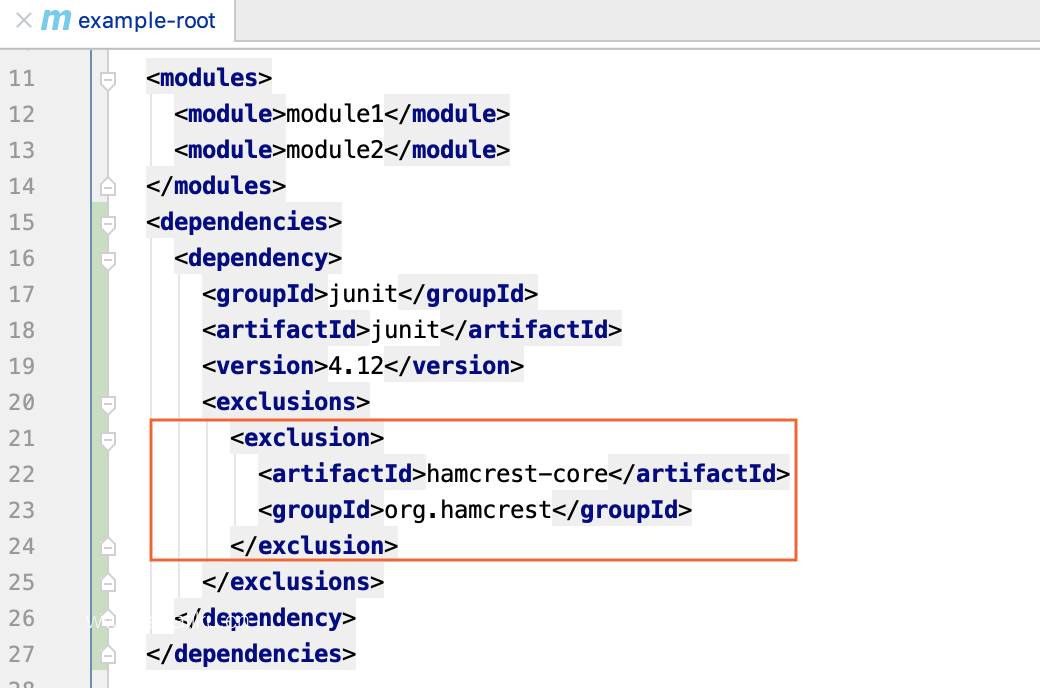Click the module2 text
1040x688 pixels.
[335, 149]
